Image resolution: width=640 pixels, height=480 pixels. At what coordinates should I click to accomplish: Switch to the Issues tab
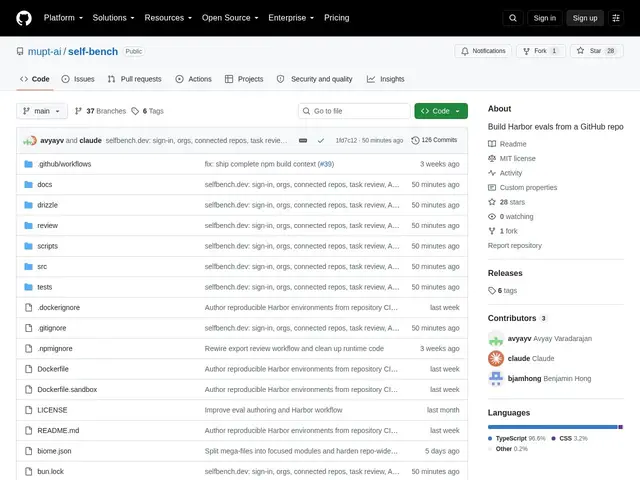coord(78,79)
